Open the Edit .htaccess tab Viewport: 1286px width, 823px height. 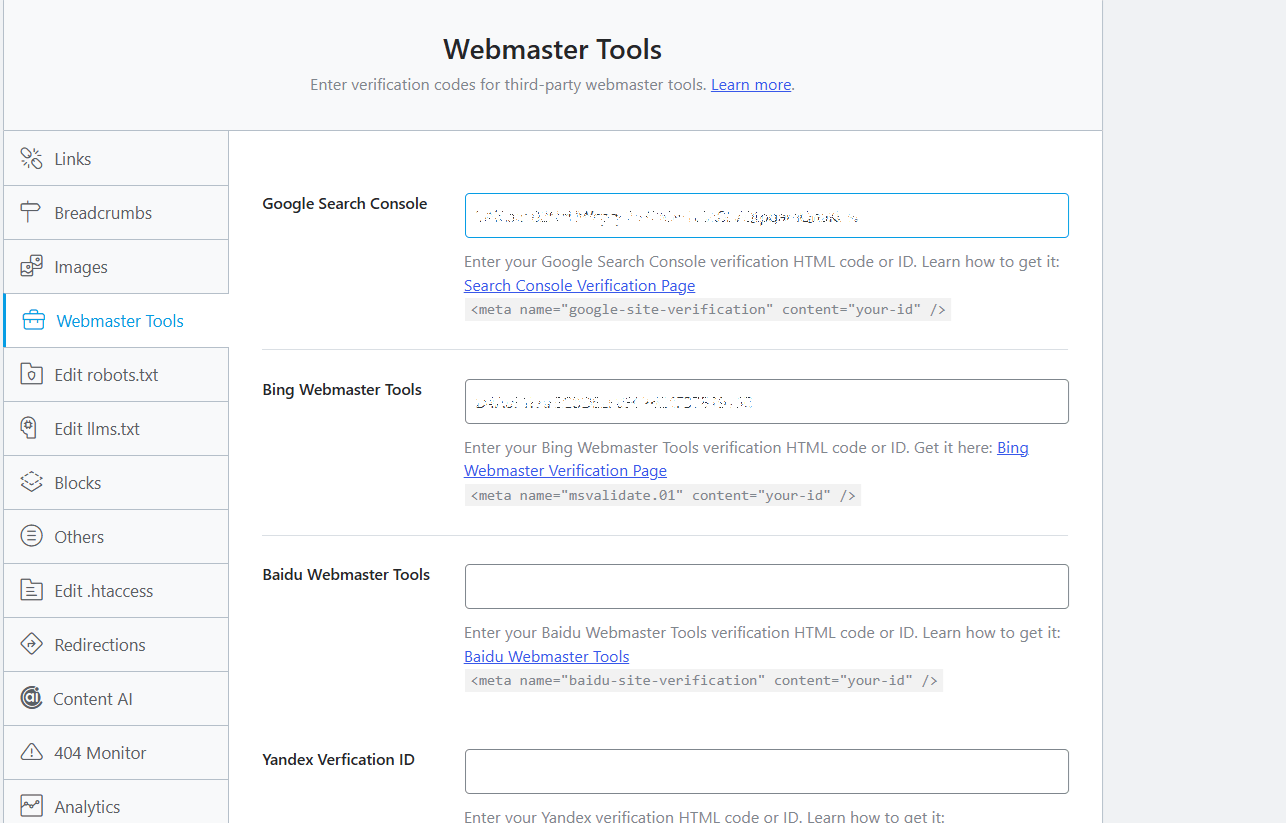pyautogui.click(x=116, y=590)
